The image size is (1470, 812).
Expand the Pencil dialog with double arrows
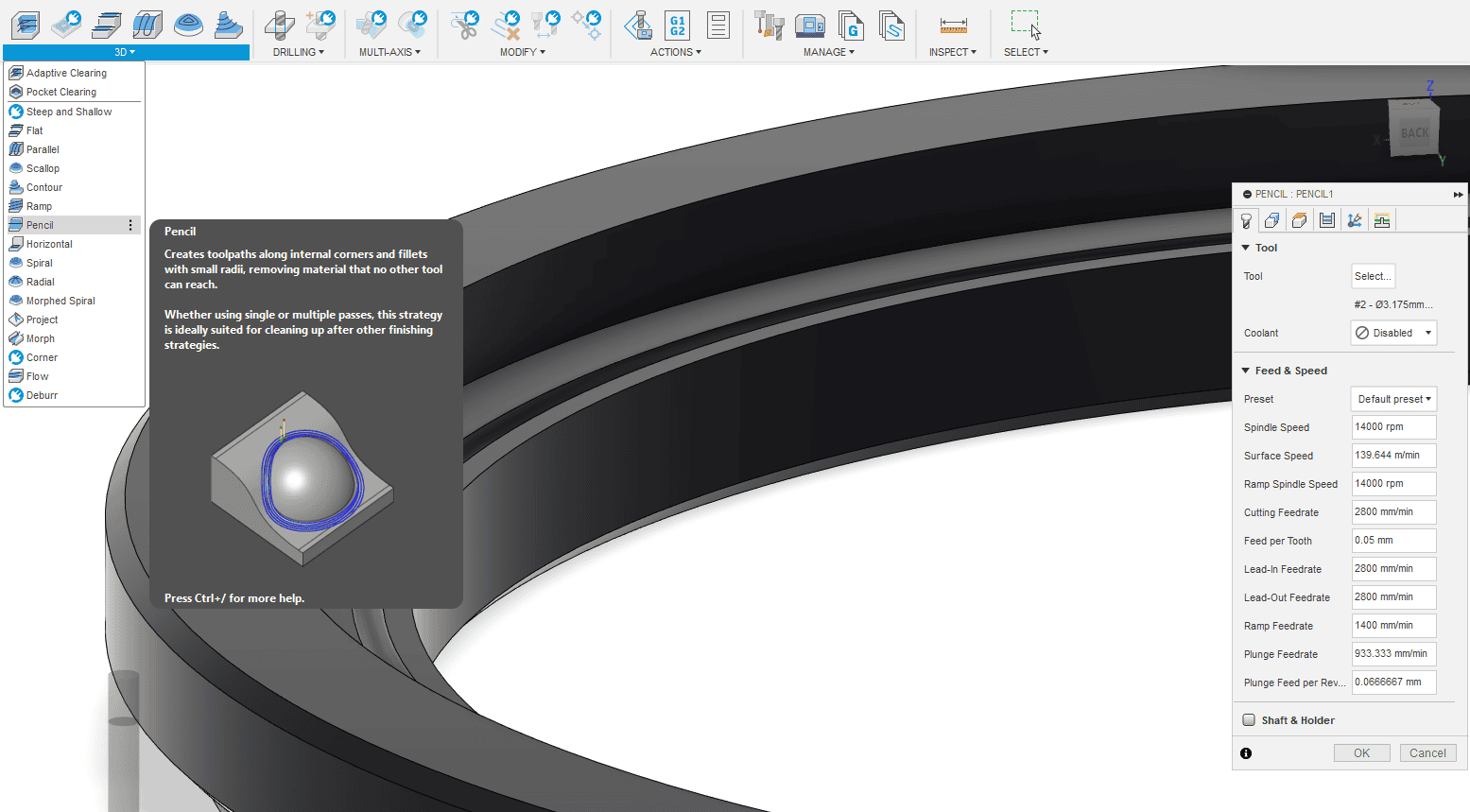(x=1458, y=194)
